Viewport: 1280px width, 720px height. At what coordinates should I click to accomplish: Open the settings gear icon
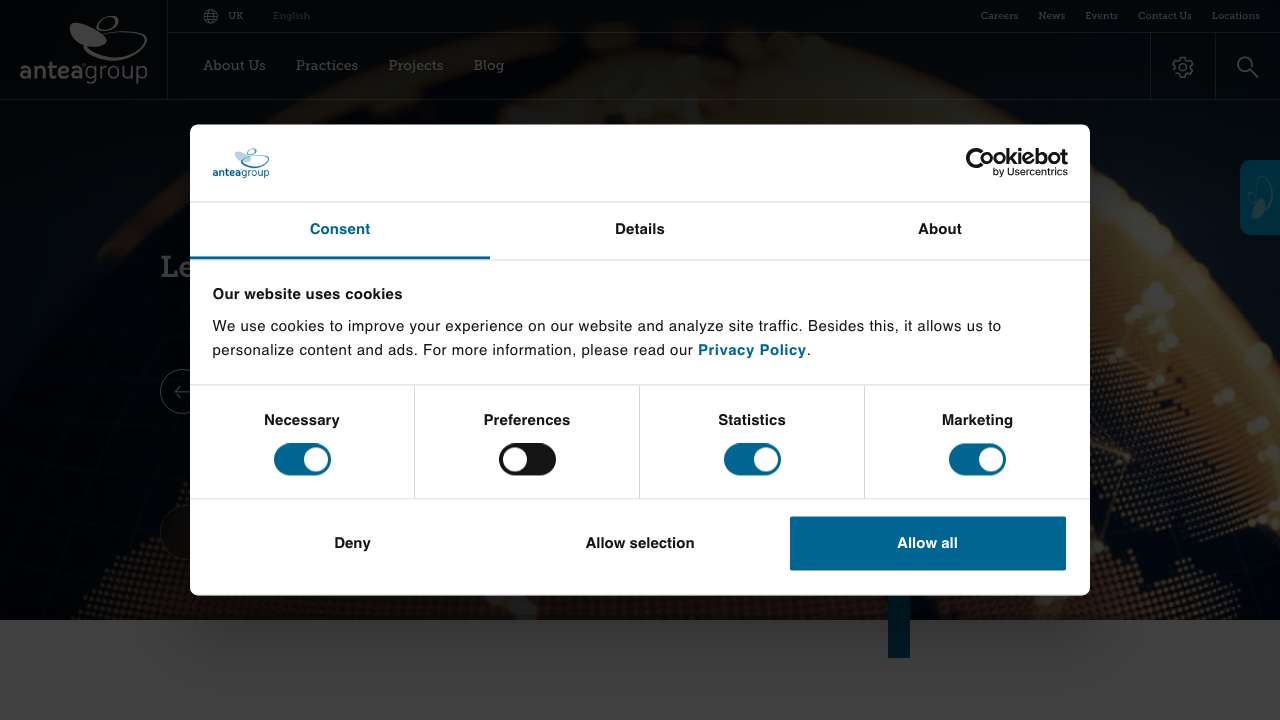[1183, 67]
